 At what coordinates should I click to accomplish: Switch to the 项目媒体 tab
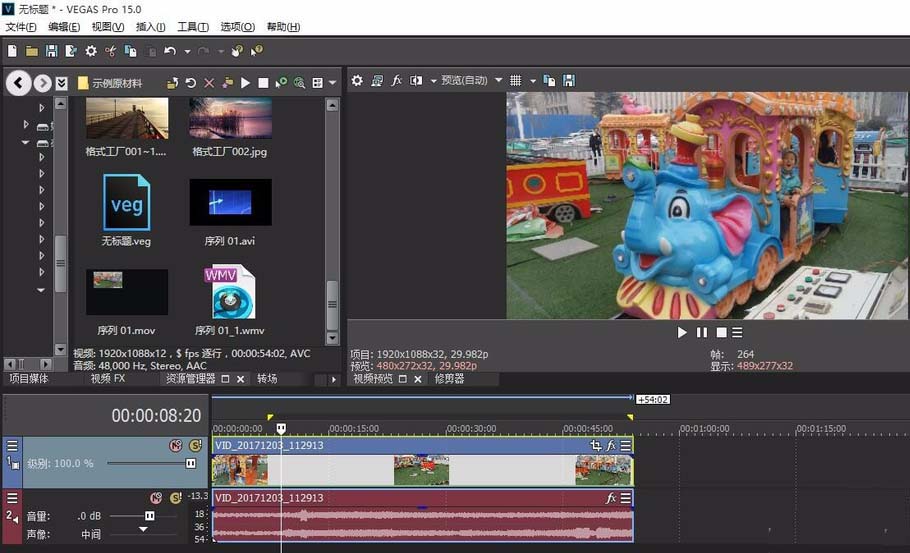click(x=29, y=378)
